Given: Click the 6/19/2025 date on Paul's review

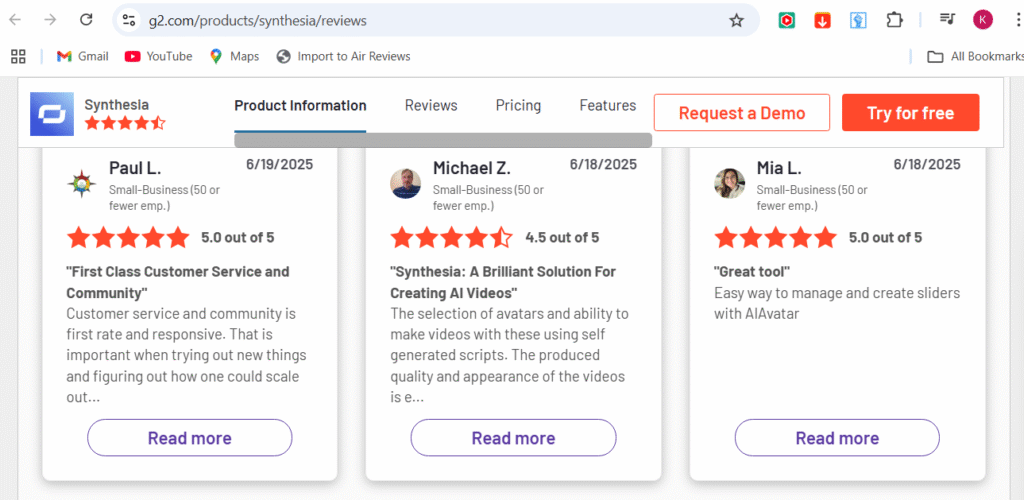Looking at the screenshot, I should tap(280, 164).
